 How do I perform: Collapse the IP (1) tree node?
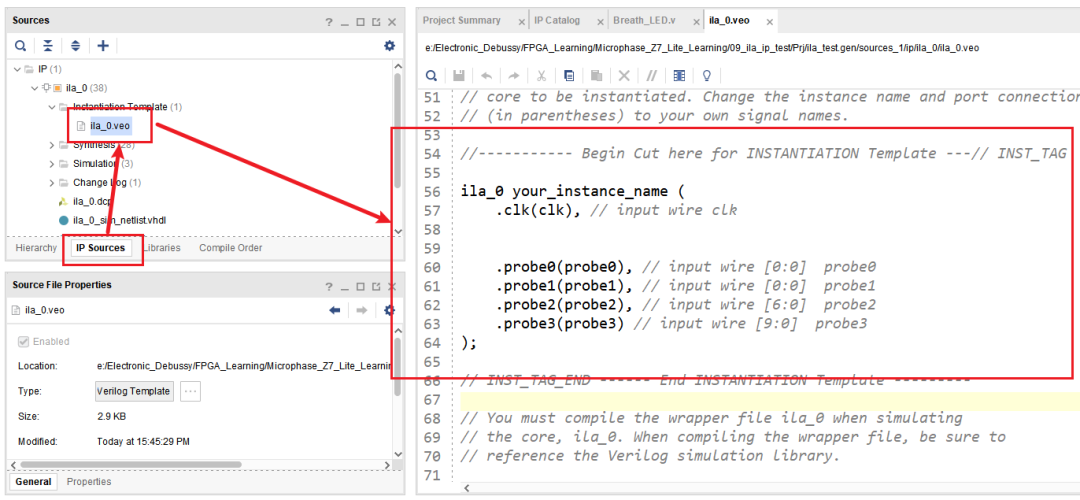coord(17,70)
